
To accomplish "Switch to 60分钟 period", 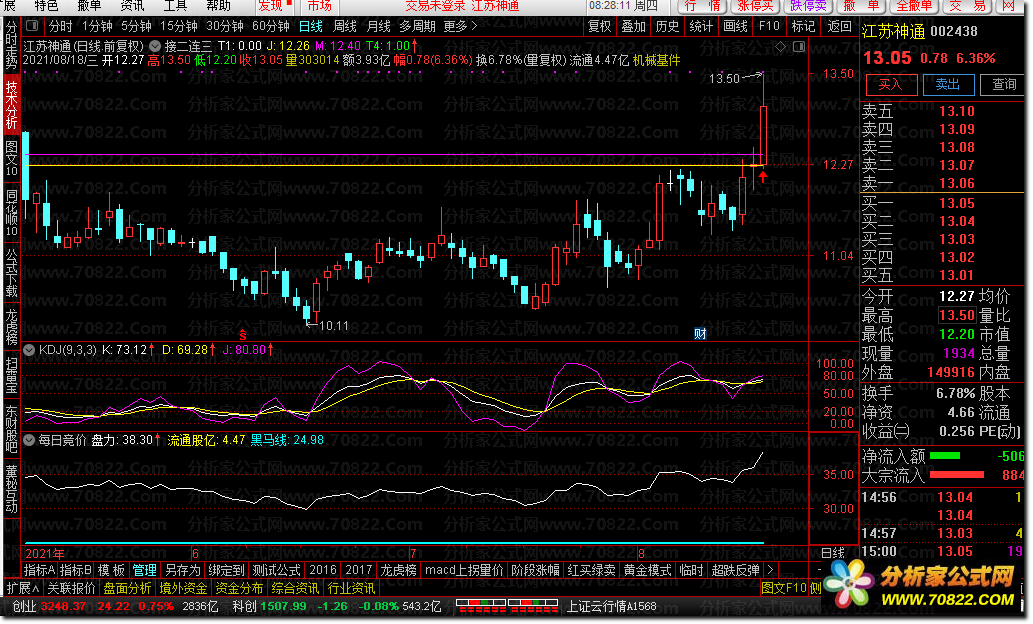I will pos(271,26).
